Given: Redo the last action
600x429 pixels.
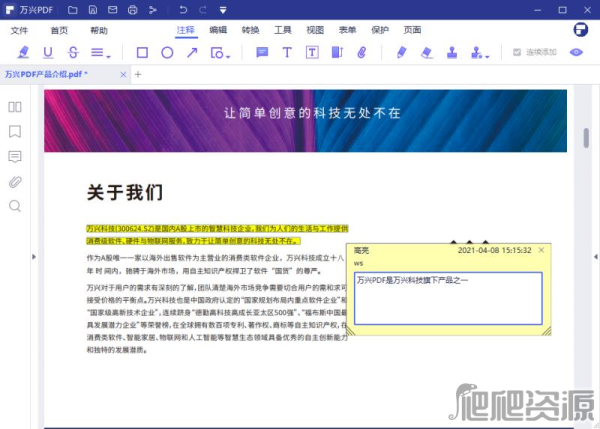Looking at the screenshot, I should [x=203, y=10].
